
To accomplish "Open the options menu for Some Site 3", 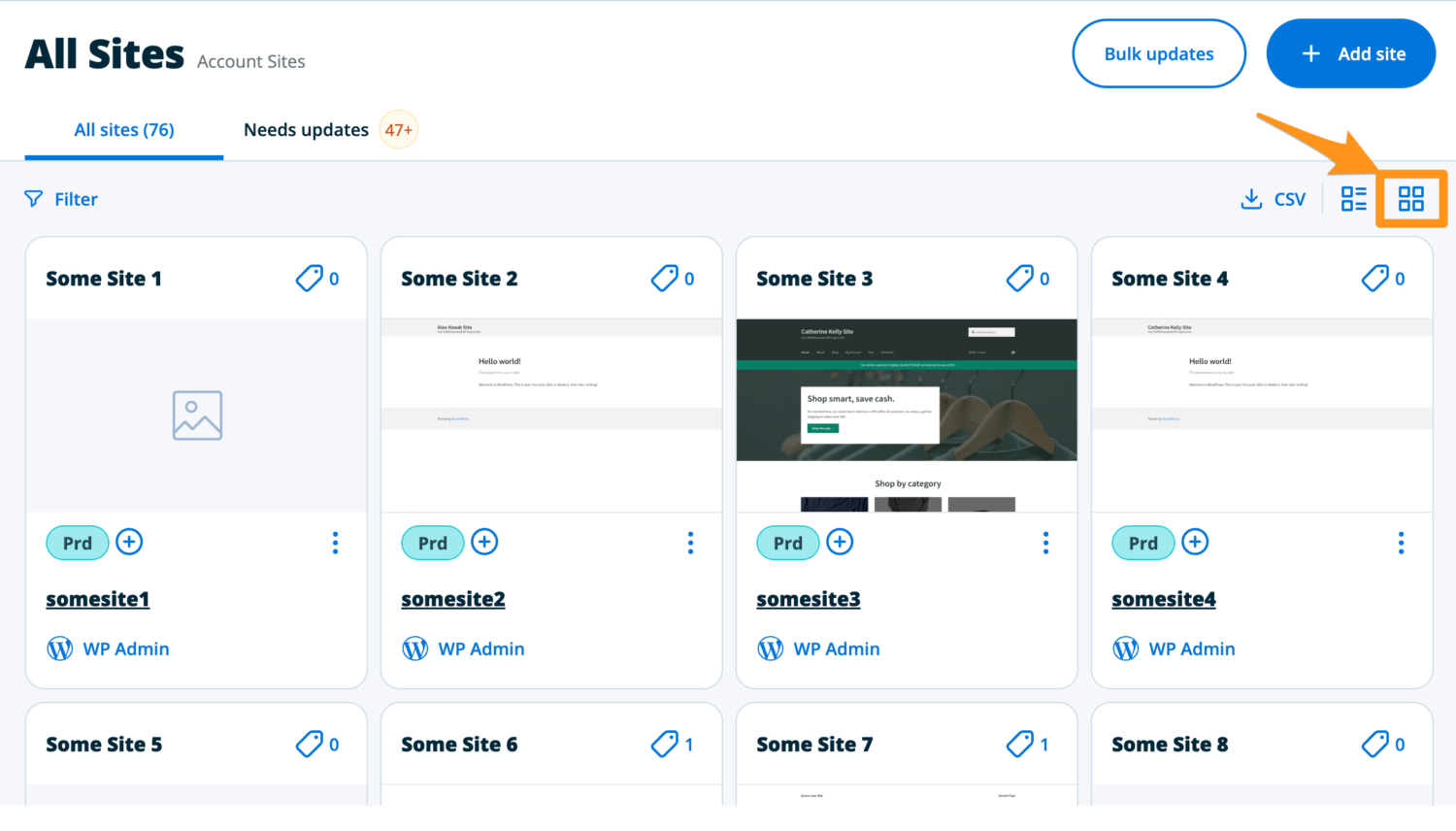I will (1045, 543).
